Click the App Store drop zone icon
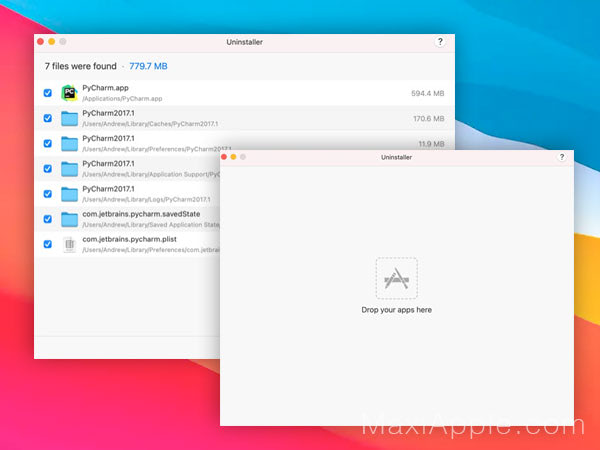Viewport: 600px width, 450px height. tap(396, 278)
